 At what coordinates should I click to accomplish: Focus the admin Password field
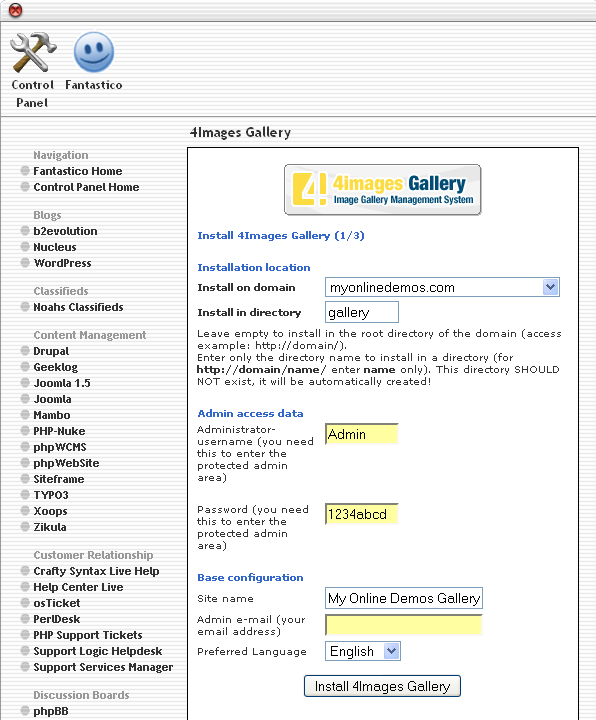click(362, 514)
